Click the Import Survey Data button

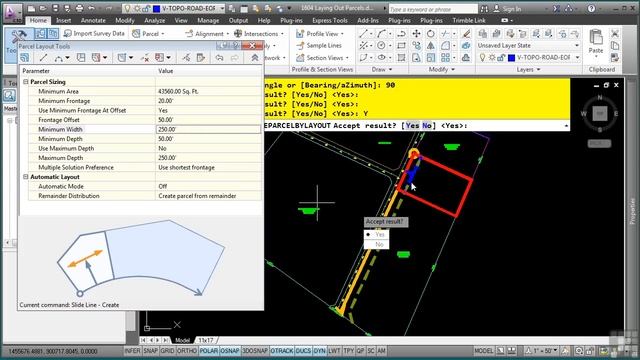tap(95, 33)
